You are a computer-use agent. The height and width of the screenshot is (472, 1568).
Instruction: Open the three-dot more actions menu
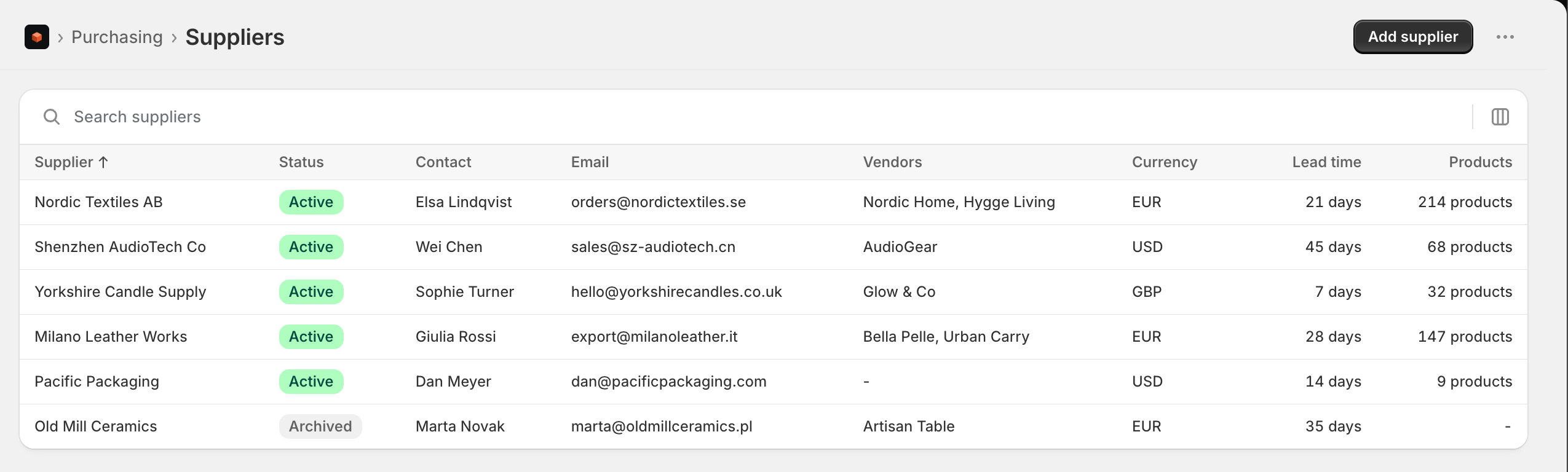[1505, 37]
